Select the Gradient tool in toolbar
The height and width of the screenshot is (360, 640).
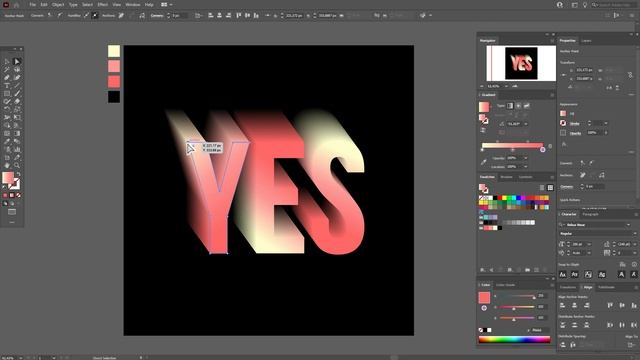coord(17,133)
